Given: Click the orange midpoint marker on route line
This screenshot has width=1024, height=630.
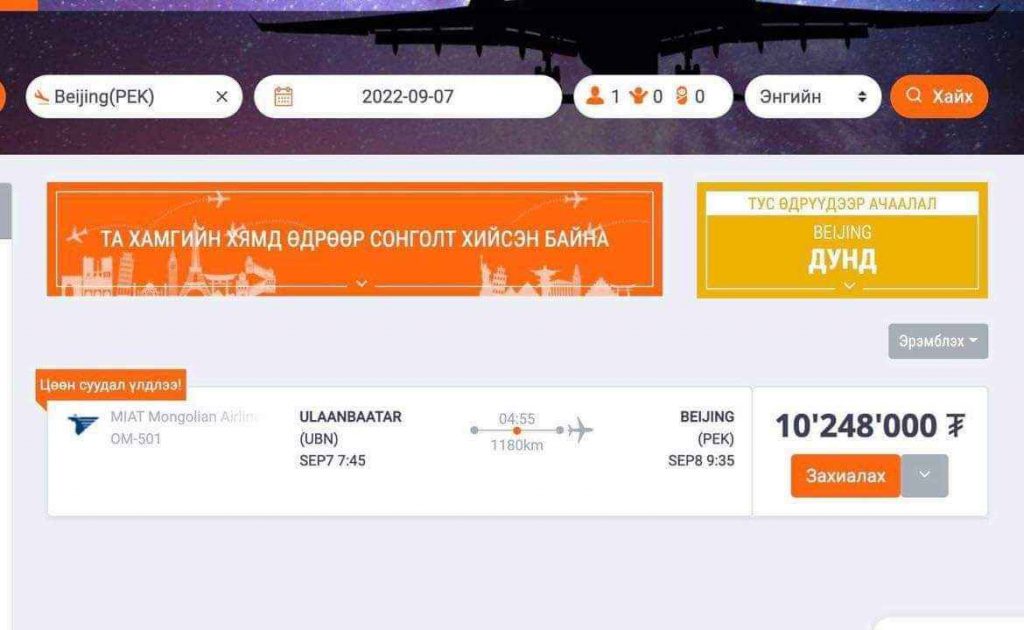Looking at the screenshot, I should (x=517, y=430).
